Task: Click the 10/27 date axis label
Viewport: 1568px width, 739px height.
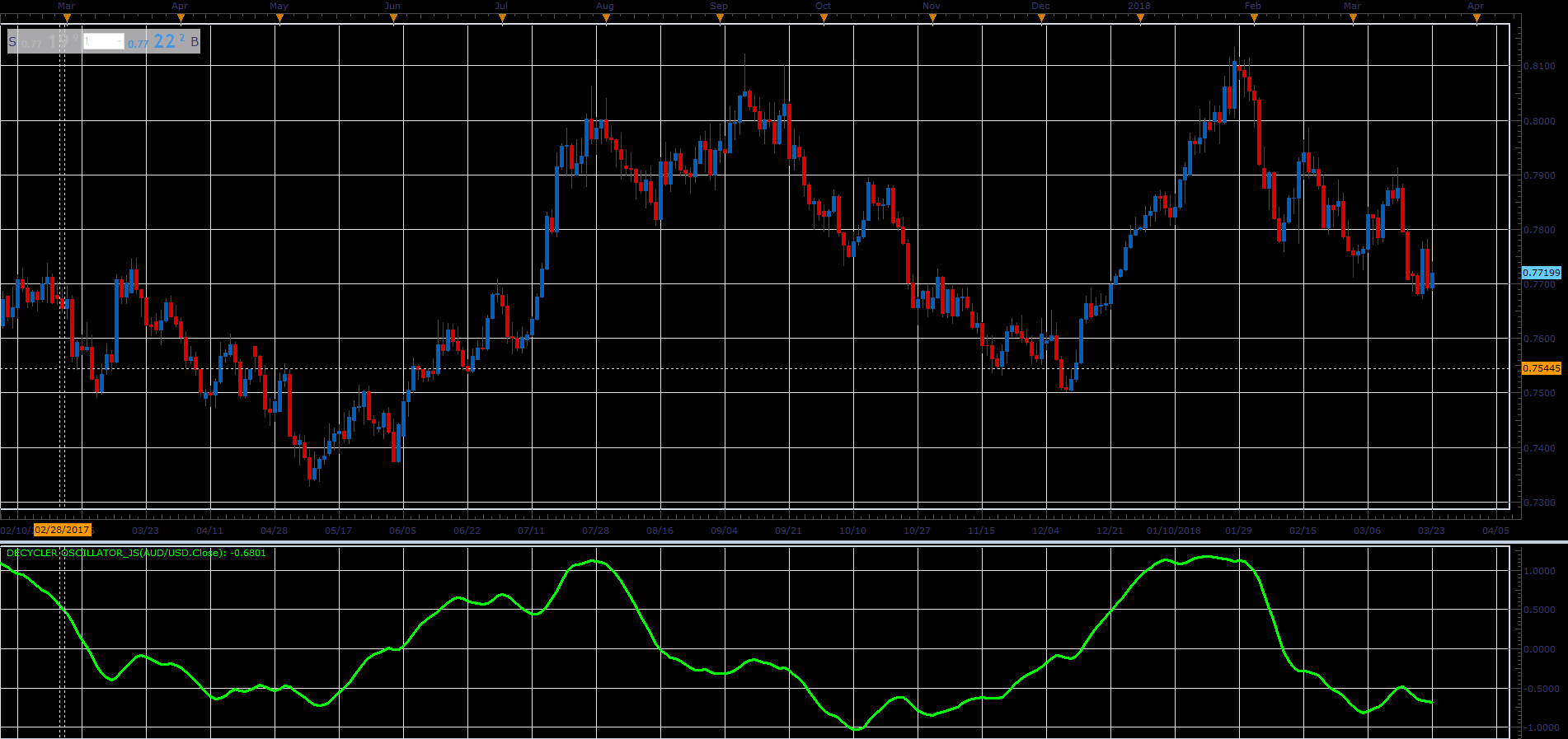Action: 918,531
